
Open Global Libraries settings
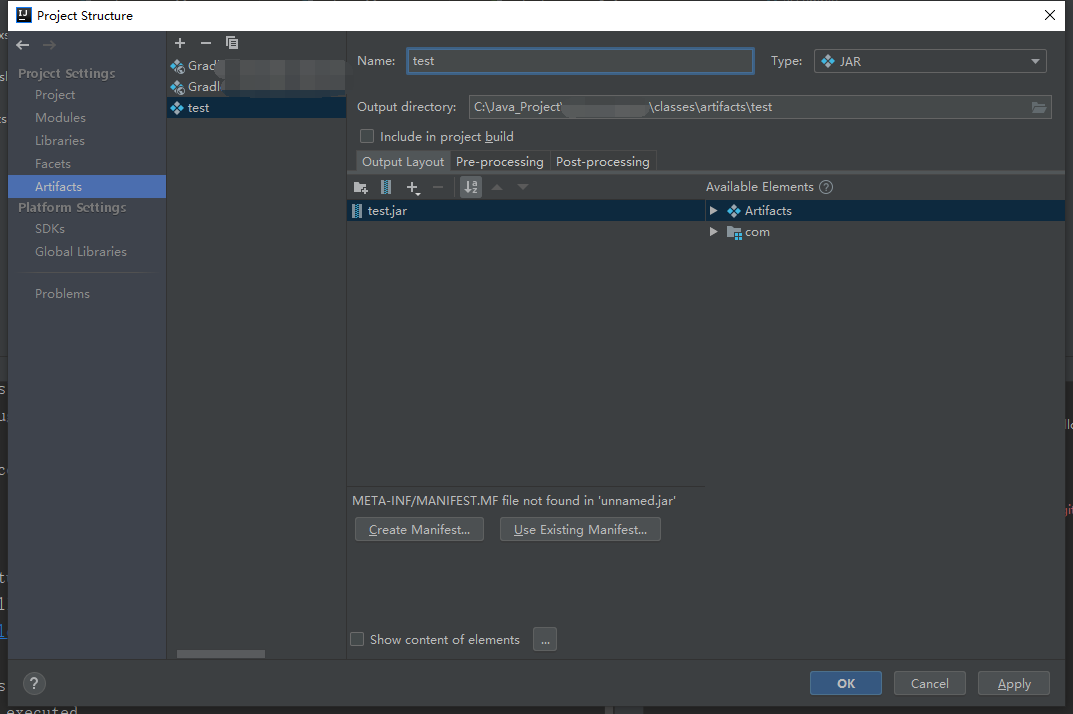point(81,252)
